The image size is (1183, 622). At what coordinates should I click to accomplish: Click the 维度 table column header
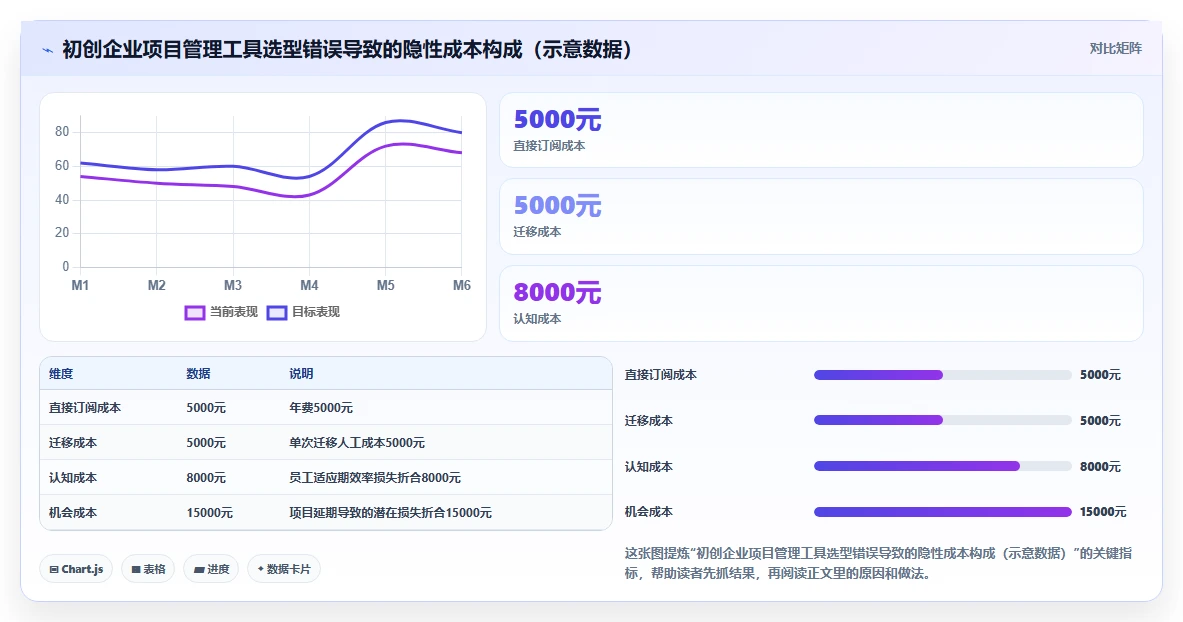pyautogui.click(x=61, y=374)
